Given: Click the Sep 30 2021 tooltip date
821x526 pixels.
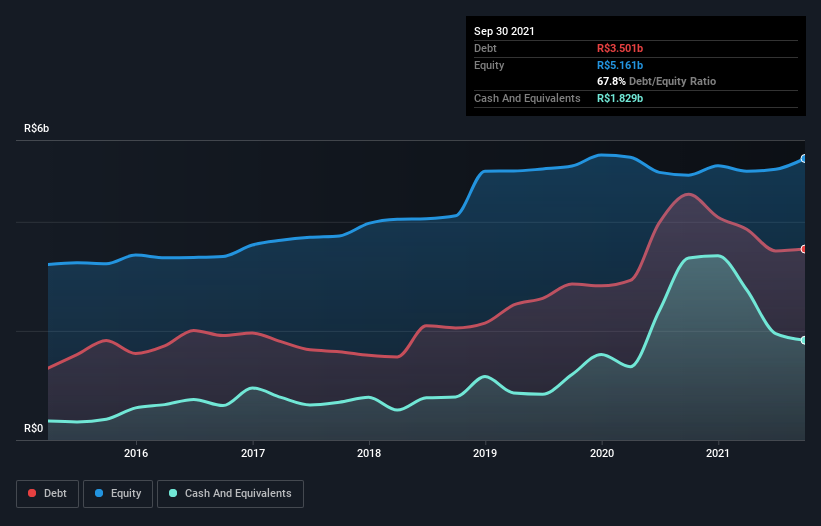Looking at the screenshot, I should click(x=504, y=31).
